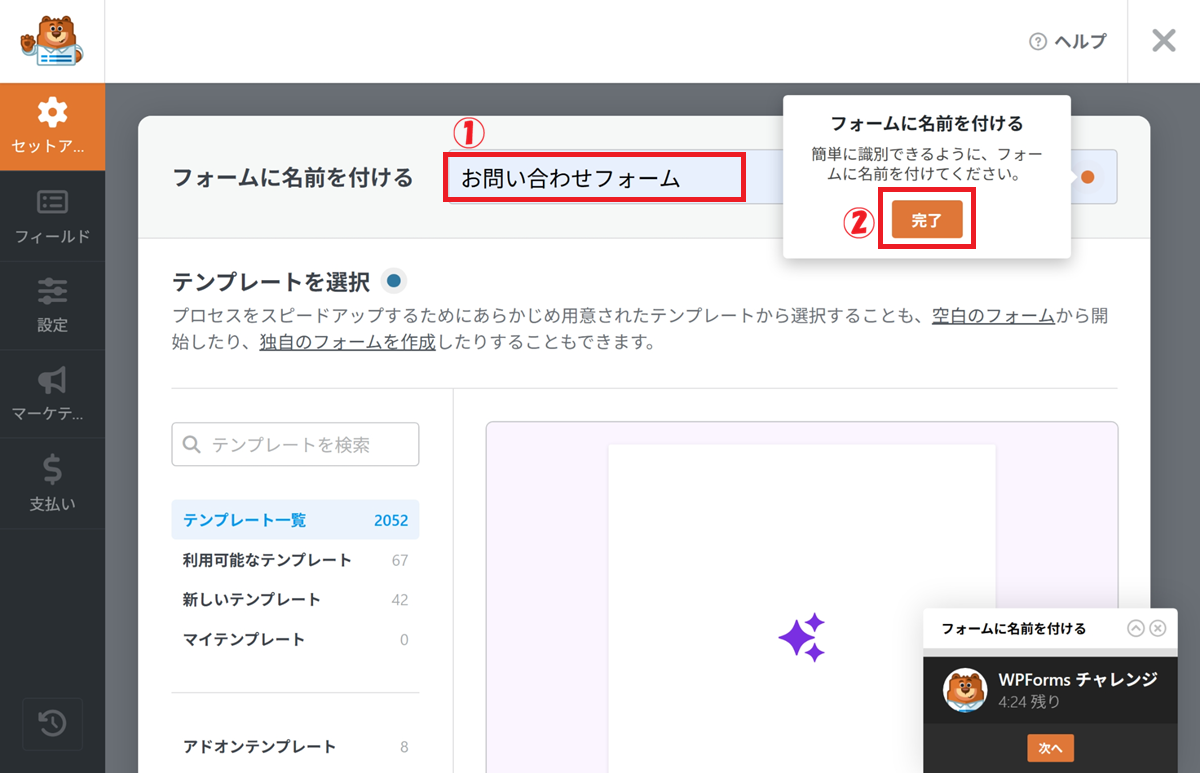The width and height of the screenshot is (1200, 773).
Task: Close the form builder with X
Action: click(x=1163, y=41)
